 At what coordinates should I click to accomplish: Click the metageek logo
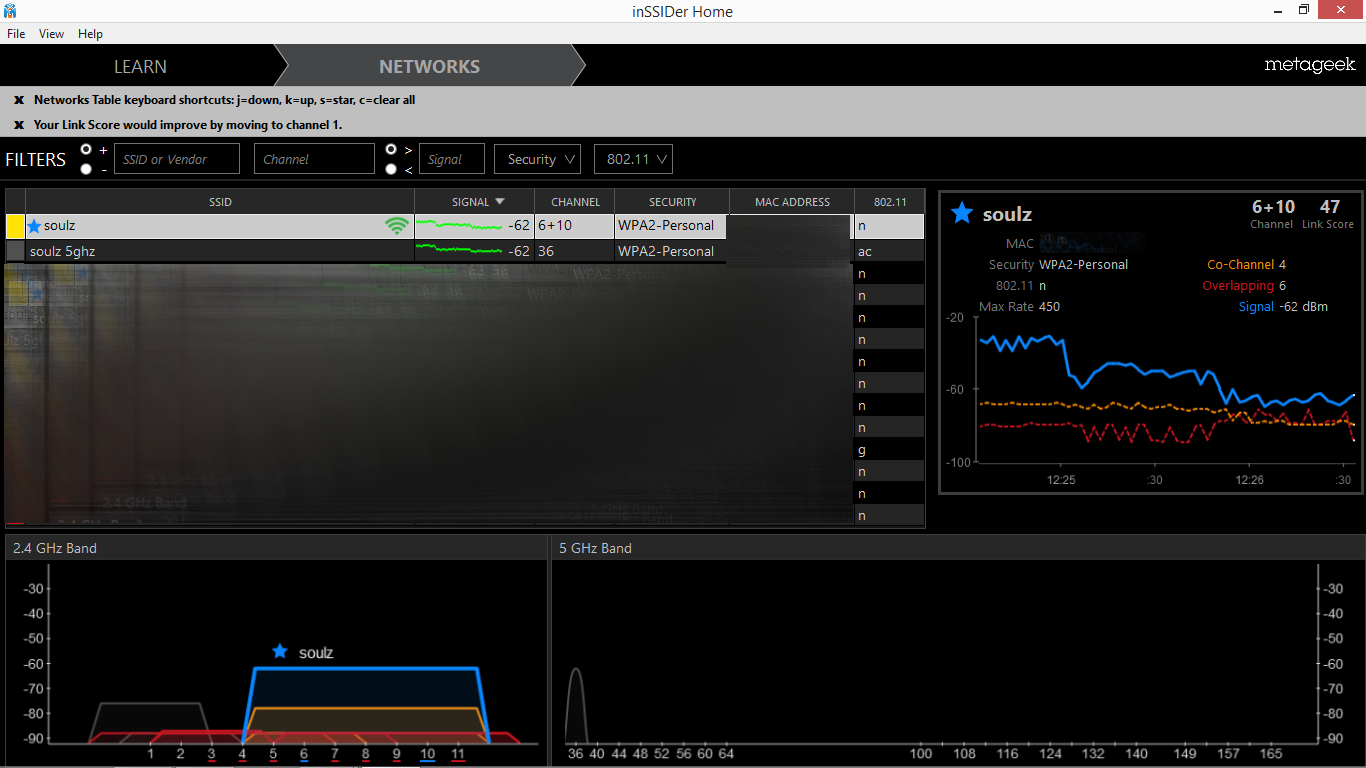point(1309,65)
